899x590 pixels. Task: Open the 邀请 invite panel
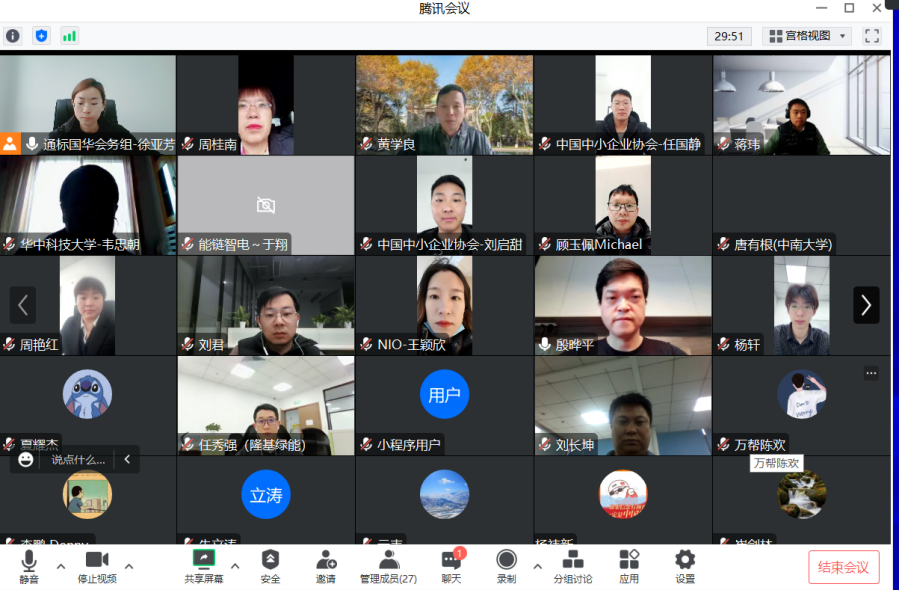[x=326, y=565]
